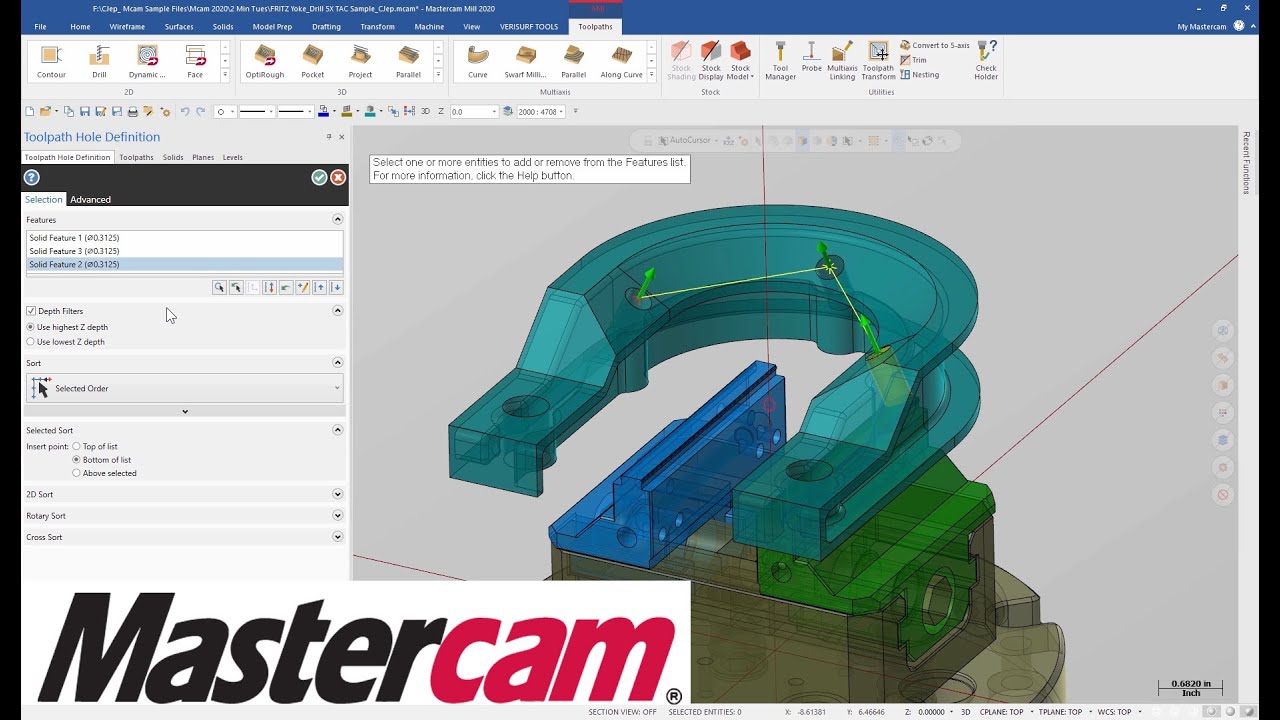Open the Tool Manager
The height and width of the screenshot is (720, 1280).
pyautogui.click(x=780, y=61)
